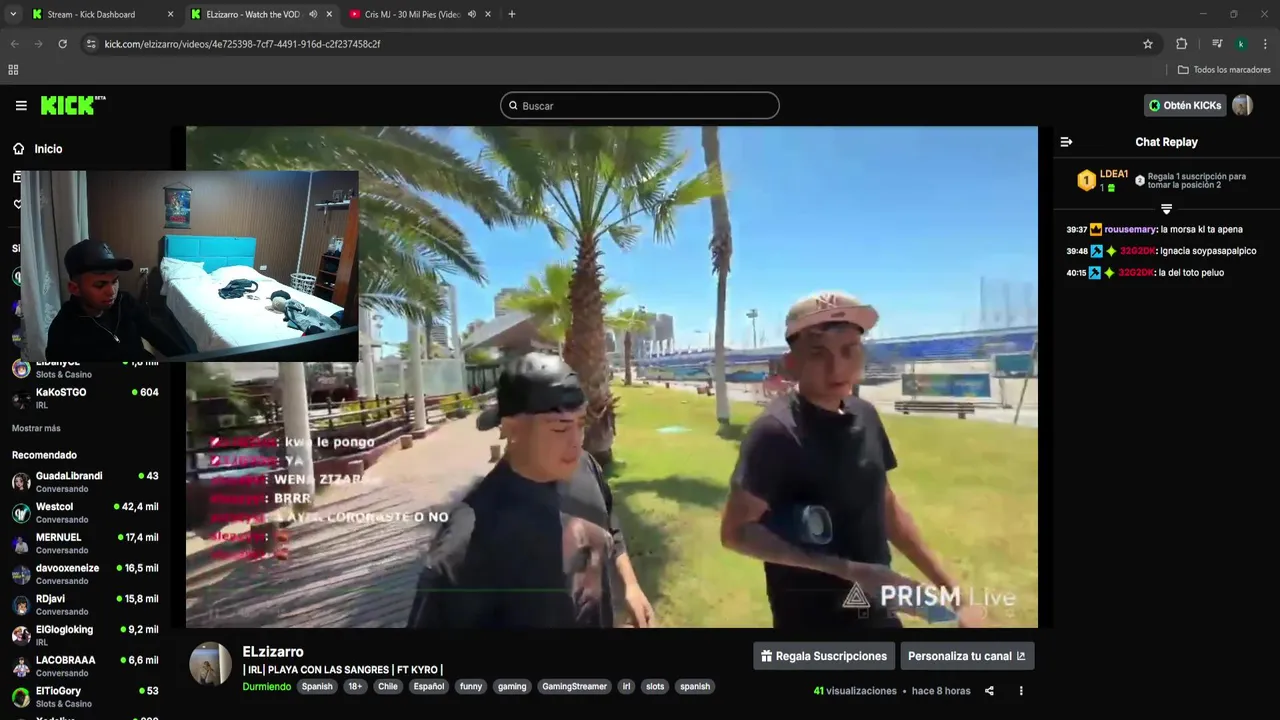This screenshot has height=720, width=1280.
Task: Close the Cris MJ YouTube tab
Action: [488, 14]
